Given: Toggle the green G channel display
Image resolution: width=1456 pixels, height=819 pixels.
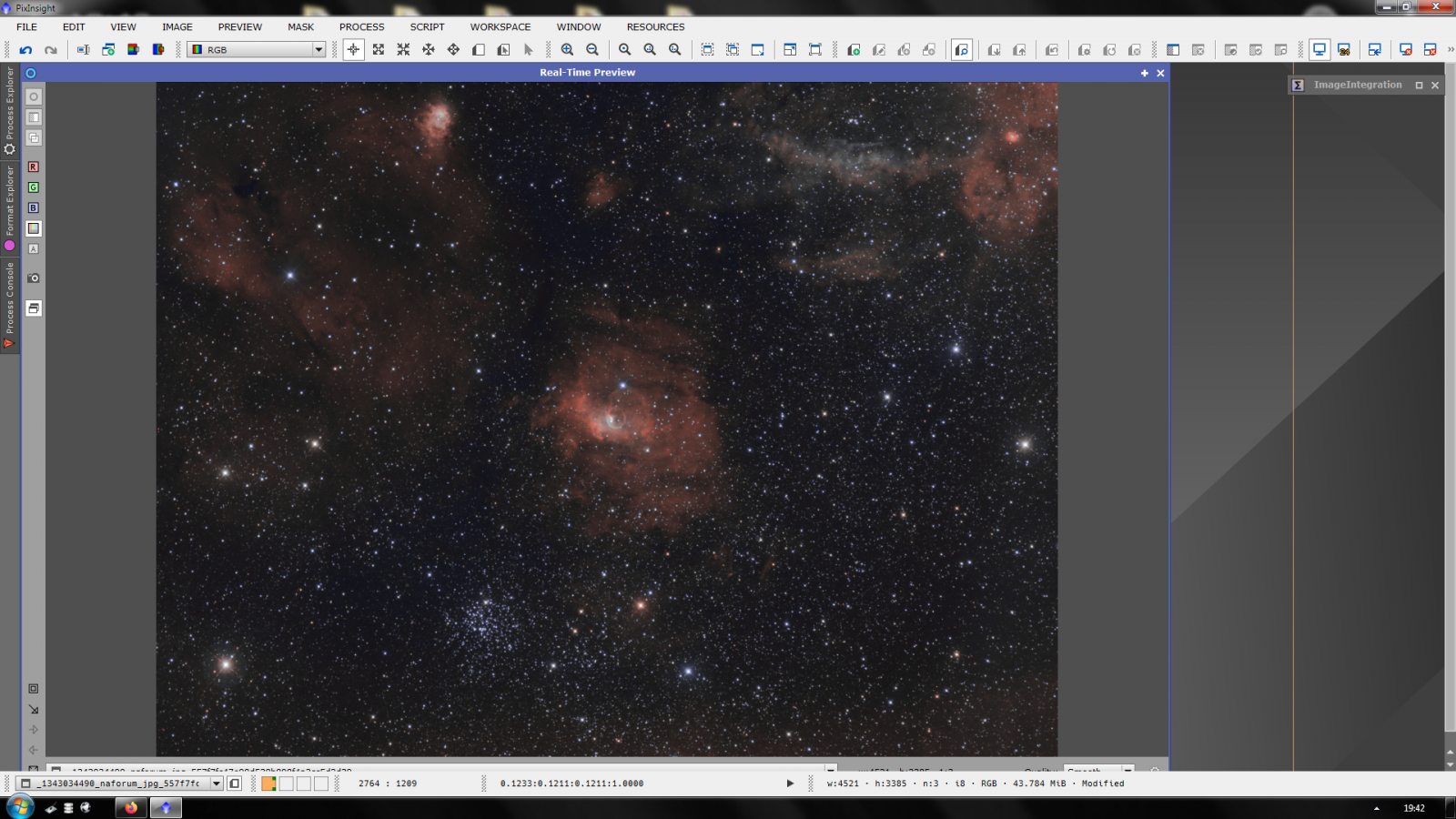Looking at the screenshot, I should click(x=34, y=187).
